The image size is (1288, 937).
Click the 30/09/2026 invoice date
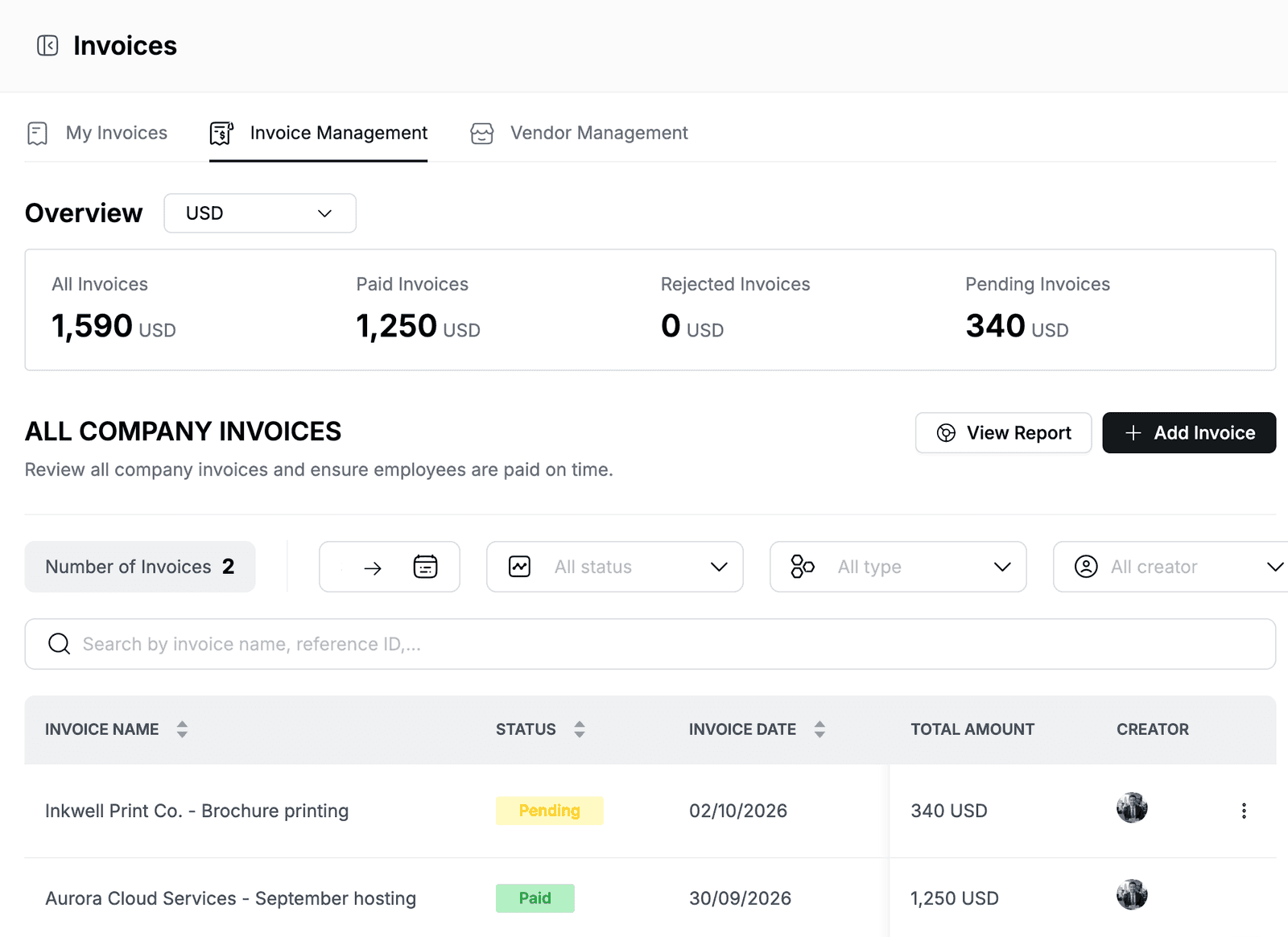pyautogui.click(x=741, y=898)
